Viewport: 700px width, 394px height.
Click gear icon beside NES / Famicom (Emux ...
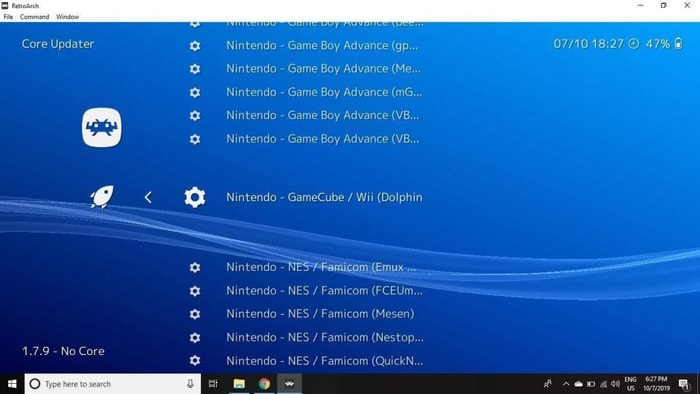(195, 267)
